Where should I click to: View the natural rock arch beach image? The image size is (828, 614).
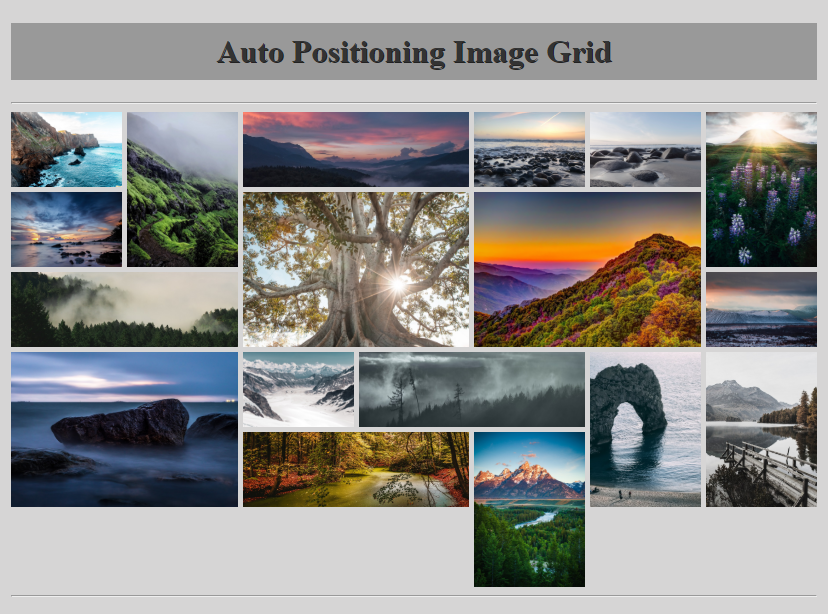coord(644,428)
